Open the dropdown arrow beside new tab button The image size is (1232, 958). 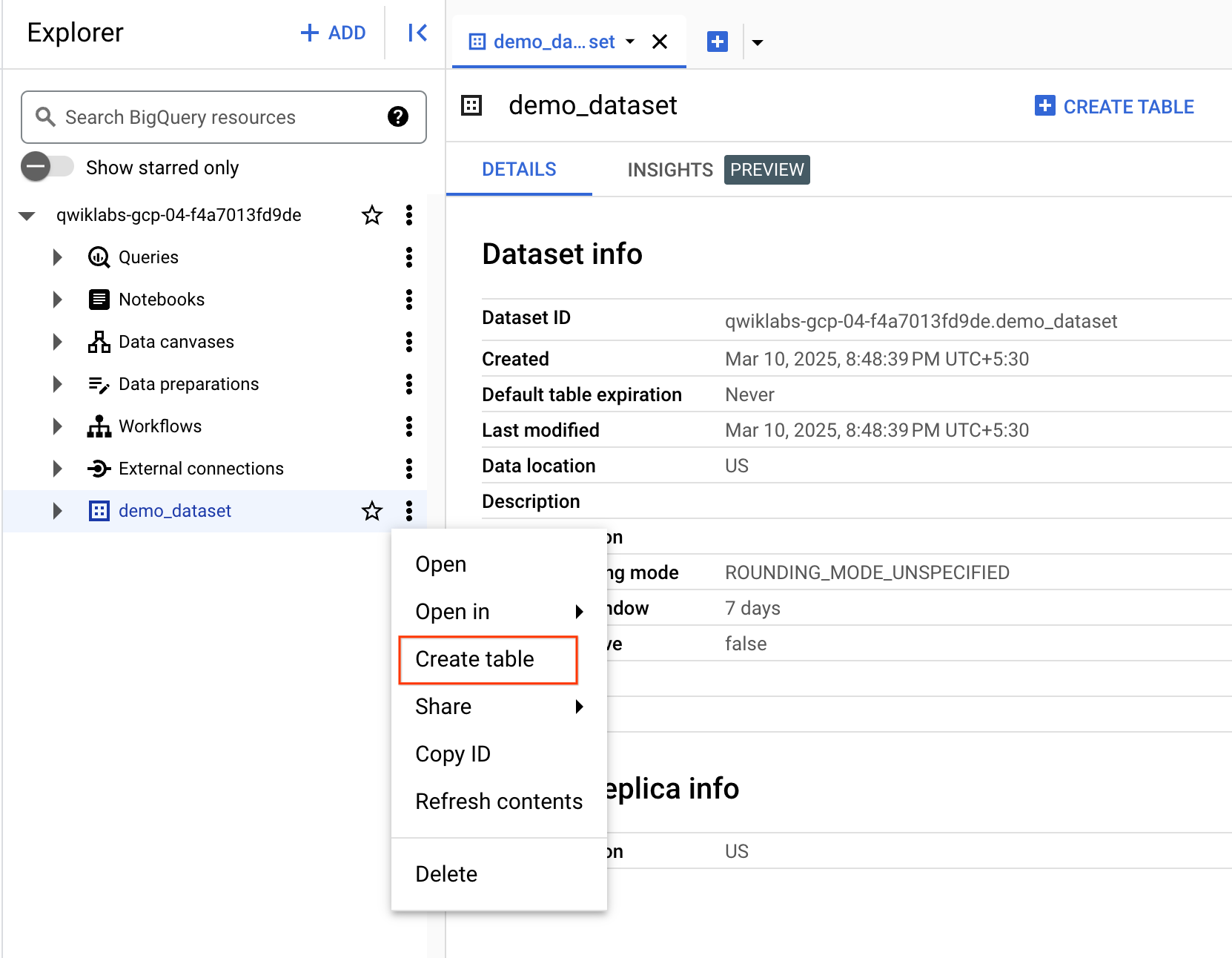coord(757,42)
